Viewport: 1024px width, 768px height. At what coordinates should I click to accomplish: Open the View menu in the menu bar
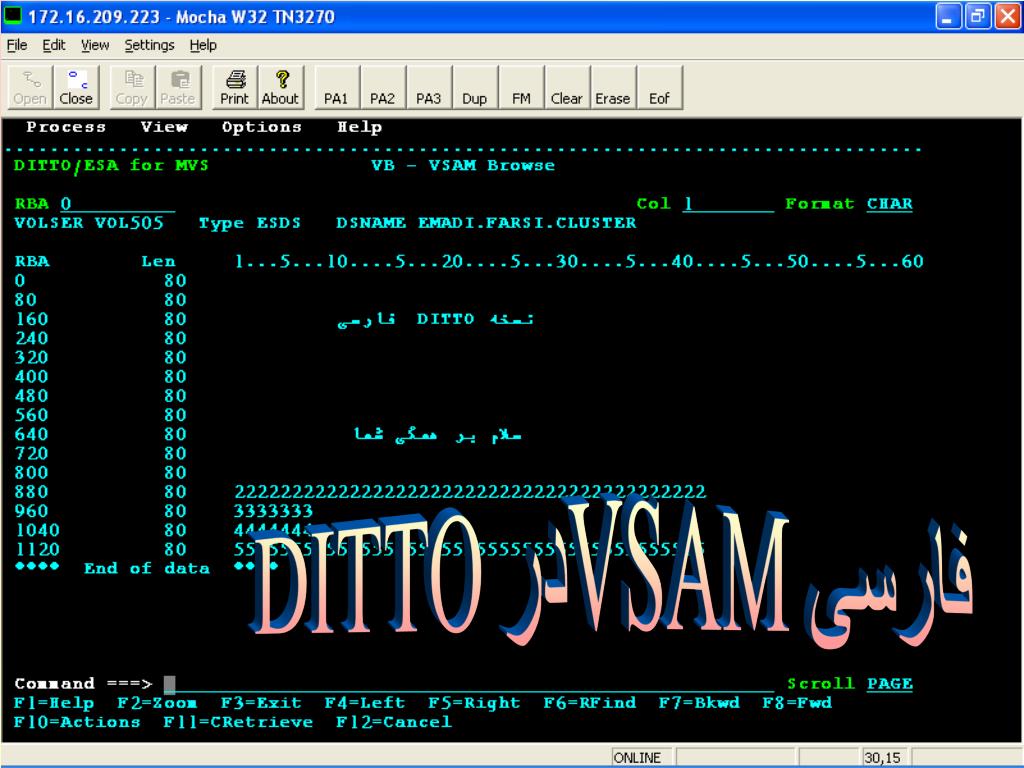(x=95, y=45)
